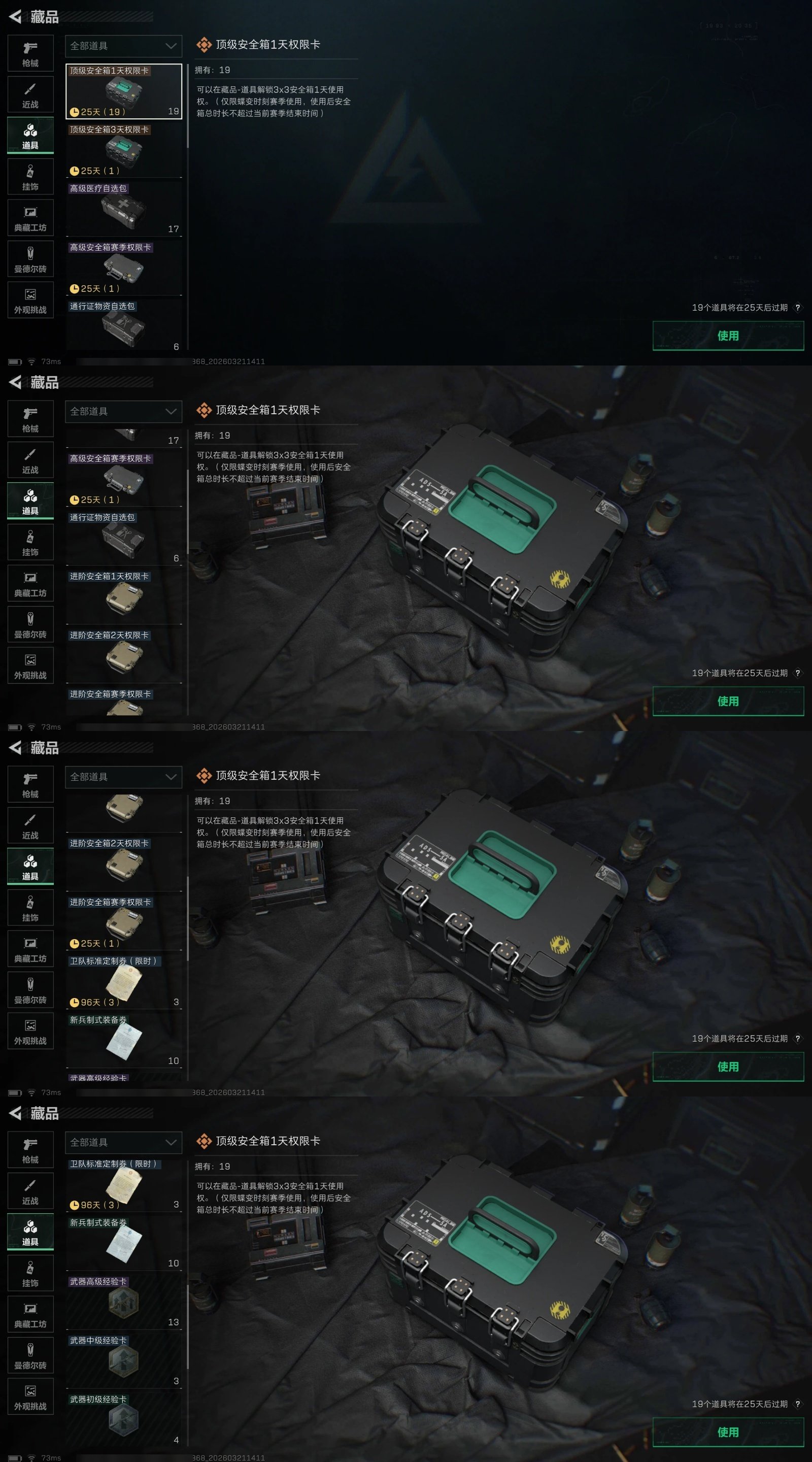Pick the 武器初级经验卡 hexagon icon
Viewport: 812px width, 1462px height.
click(124, 1420)
